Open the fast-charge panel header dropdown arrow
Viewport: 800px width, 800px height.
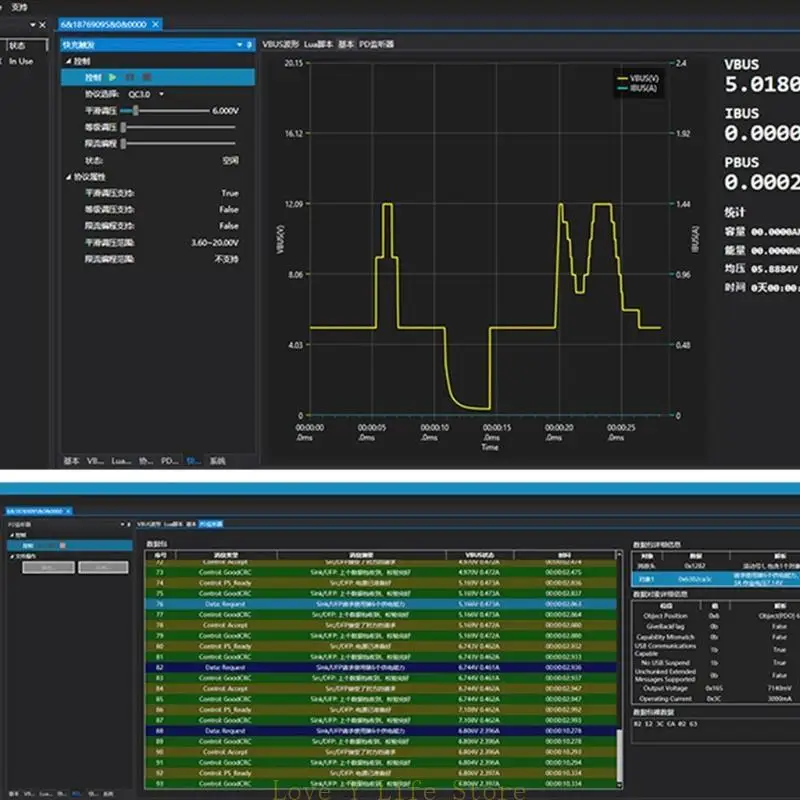(239, 45)
